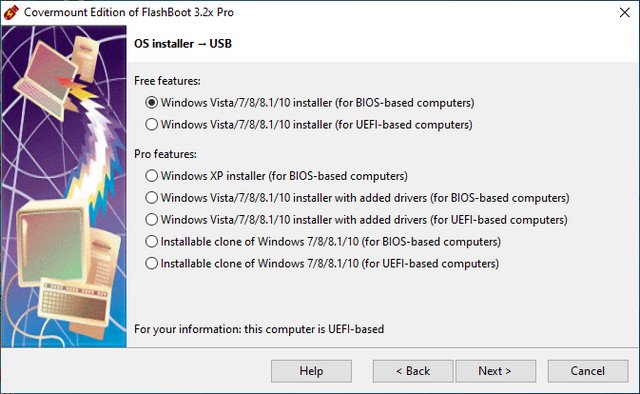Close the FlashBoot window
This screenshot has width=640, height=394.
(624, 12)
